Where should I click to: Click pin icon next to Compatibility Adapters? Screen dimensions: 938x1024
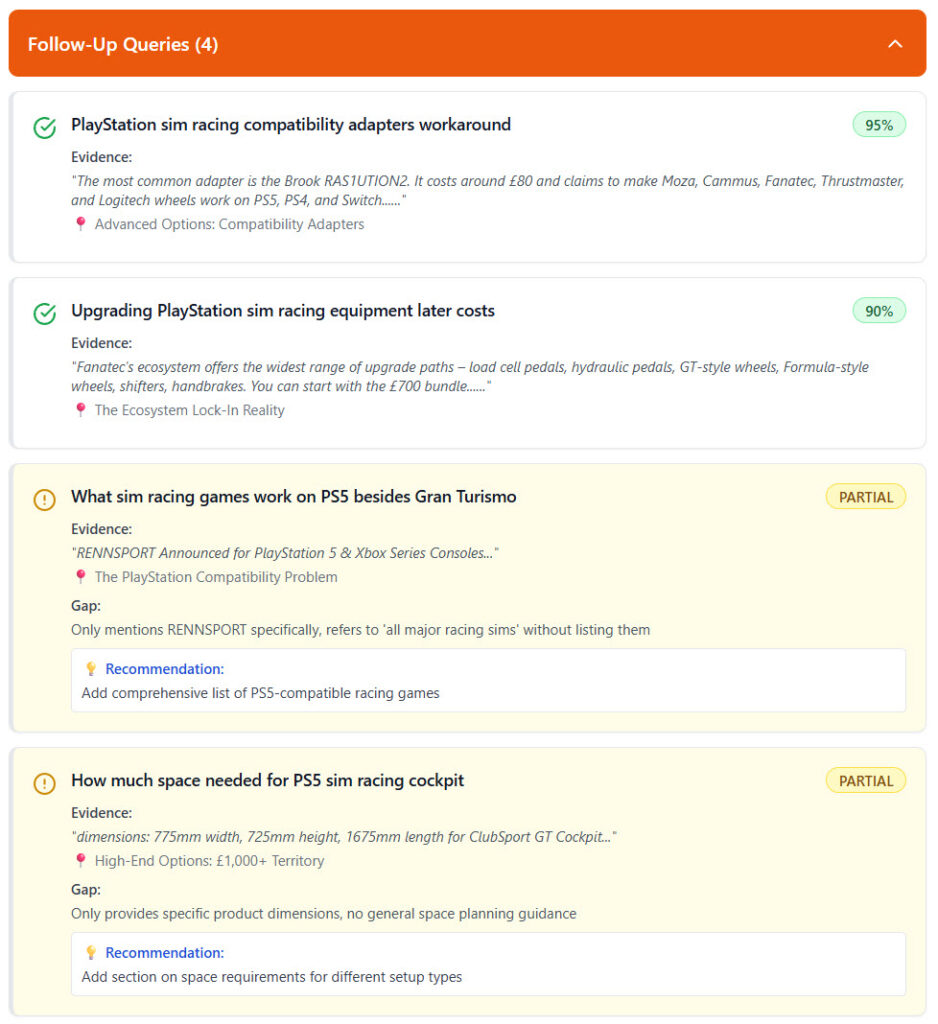81,224
